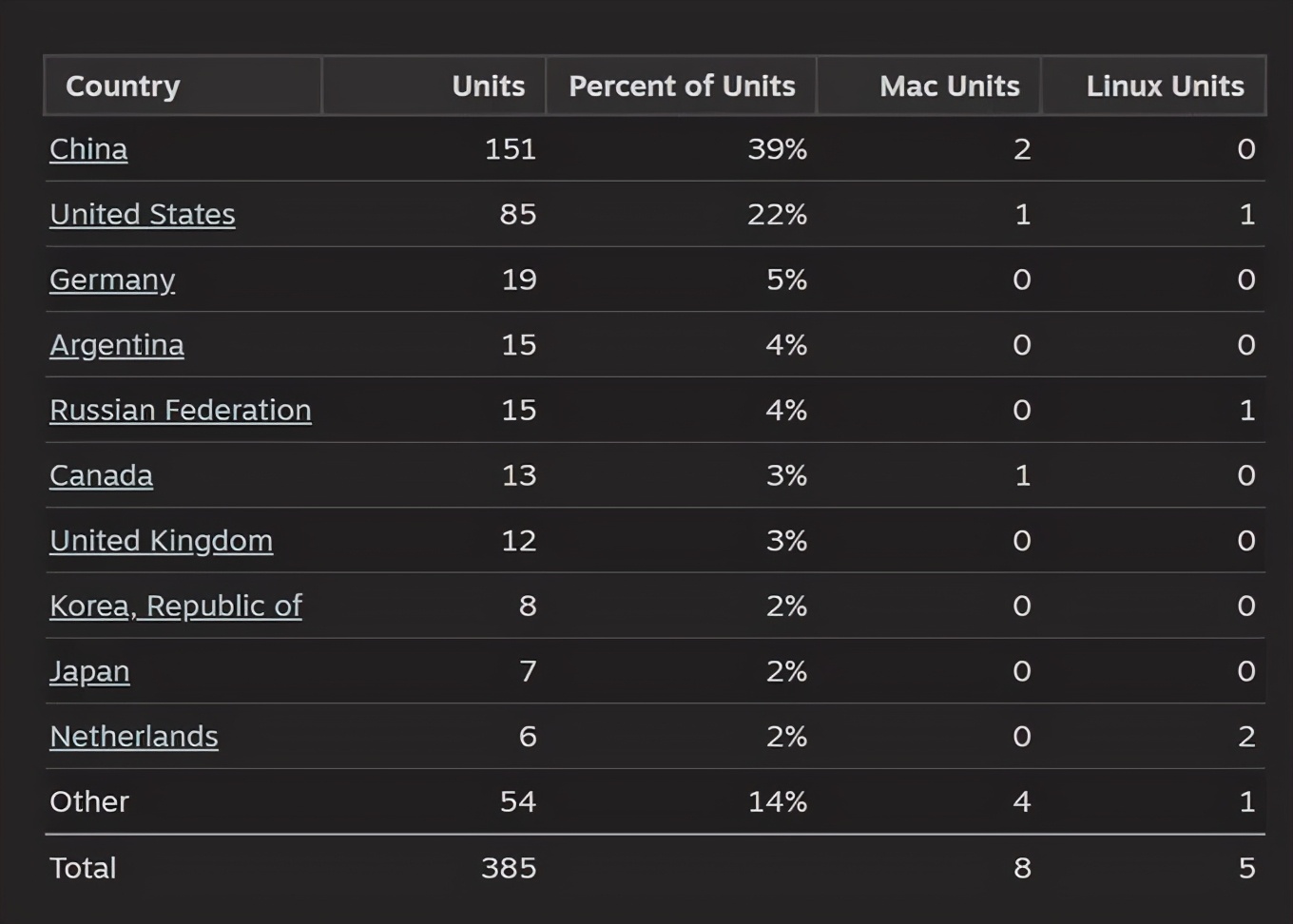Screen dimensions: 1293x924
Task: Sort by the Mac Units header
Action: tap(949, 87)
